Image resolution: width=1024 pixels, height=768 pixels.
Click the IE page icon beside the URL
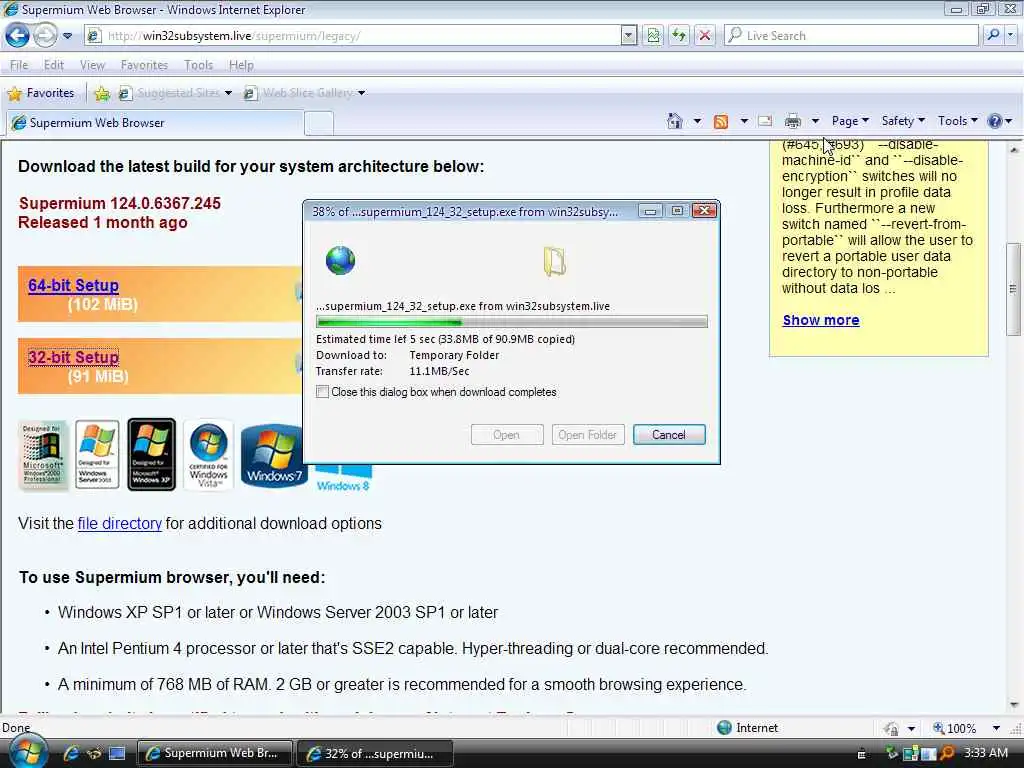pyautogui.click(x=94, y=36)
